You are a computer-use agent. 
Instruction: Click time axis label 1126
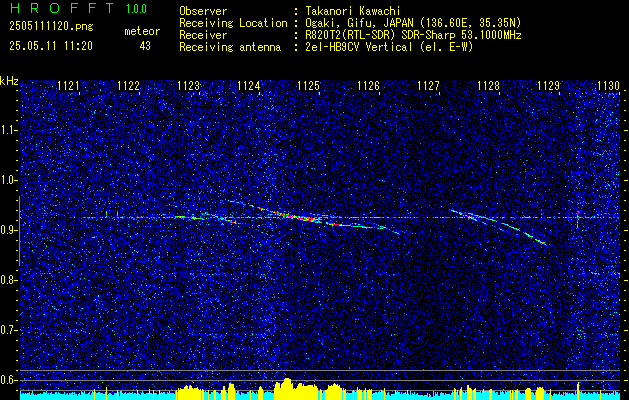(368, 86)
